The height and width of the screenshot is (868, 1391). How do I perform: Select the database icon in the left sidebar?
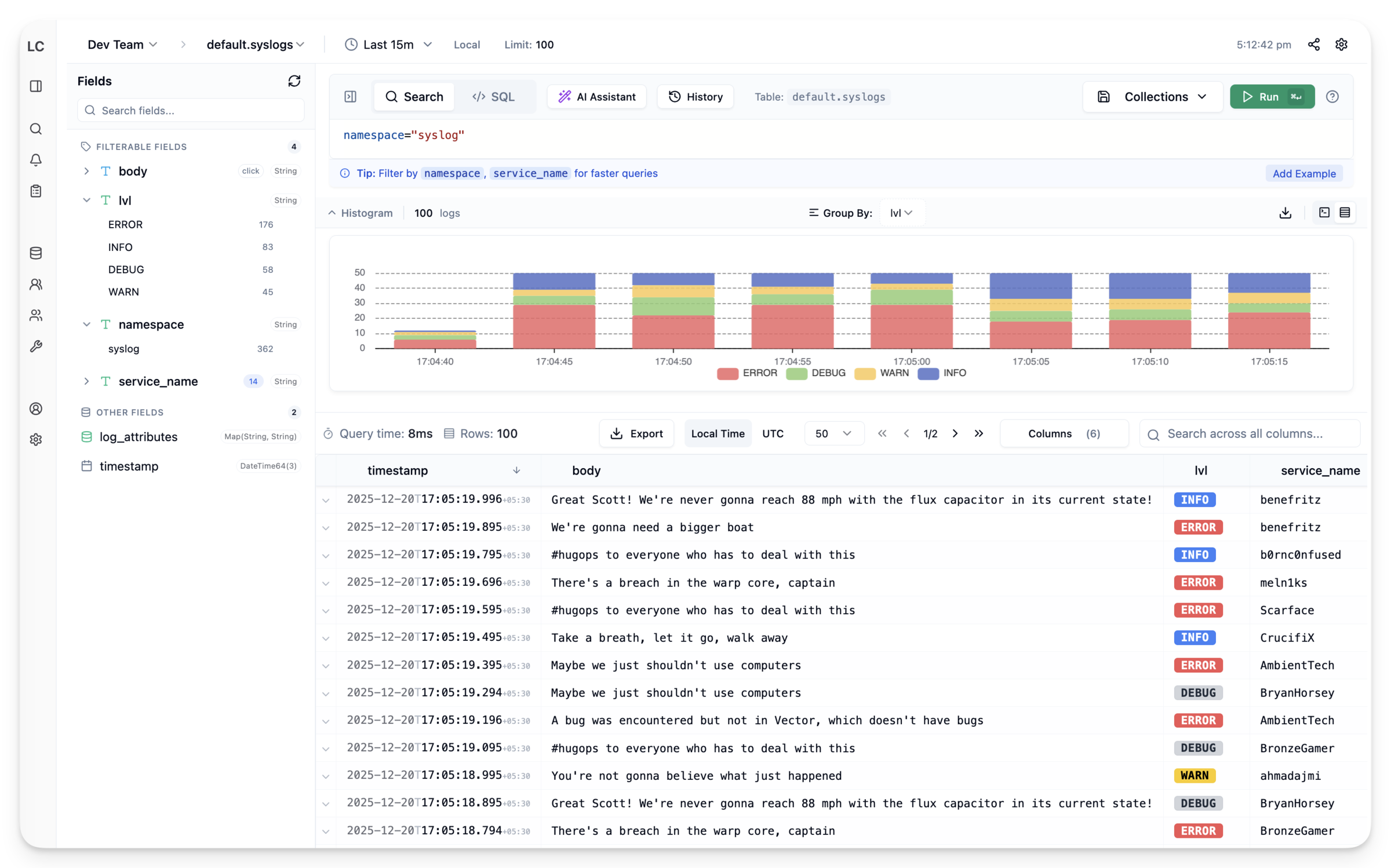click(36, 253)
